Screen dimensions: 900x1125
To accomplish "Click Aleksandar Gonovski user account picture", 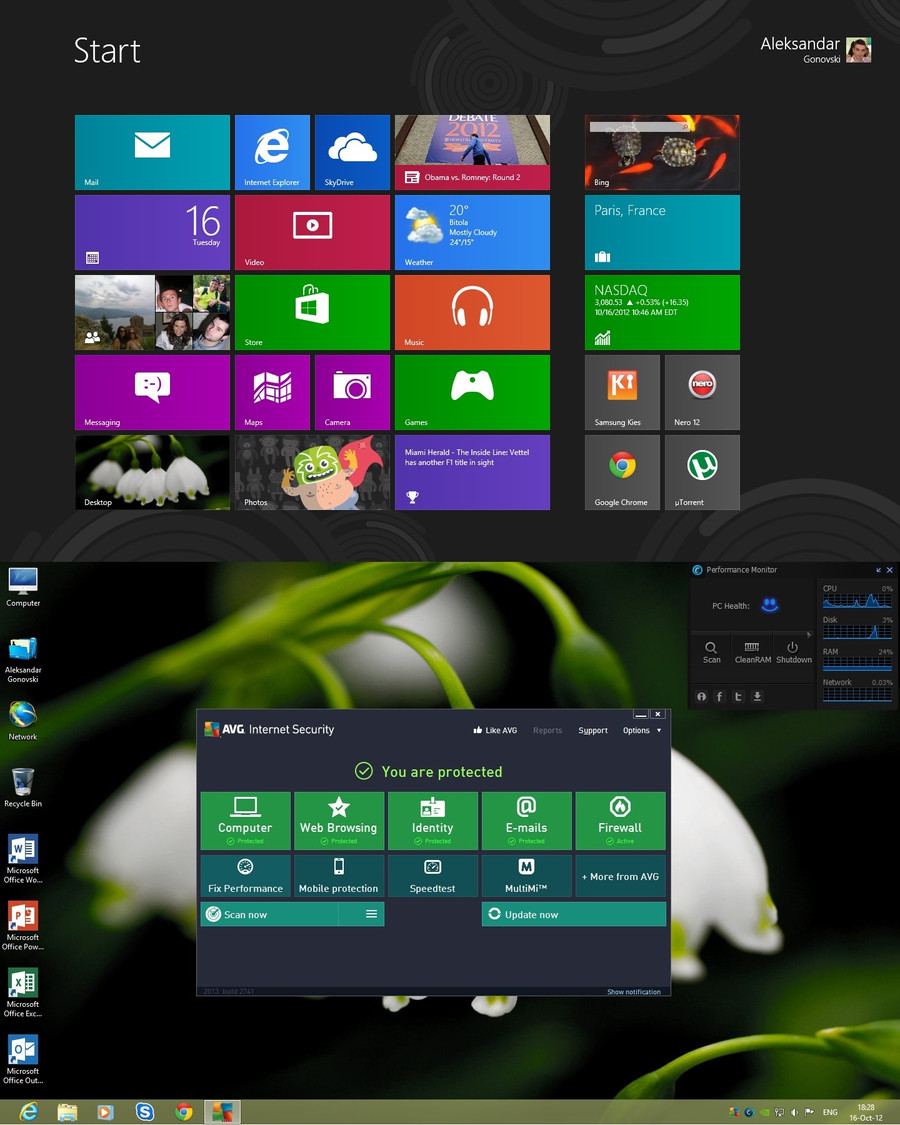I will click(858, 50).
